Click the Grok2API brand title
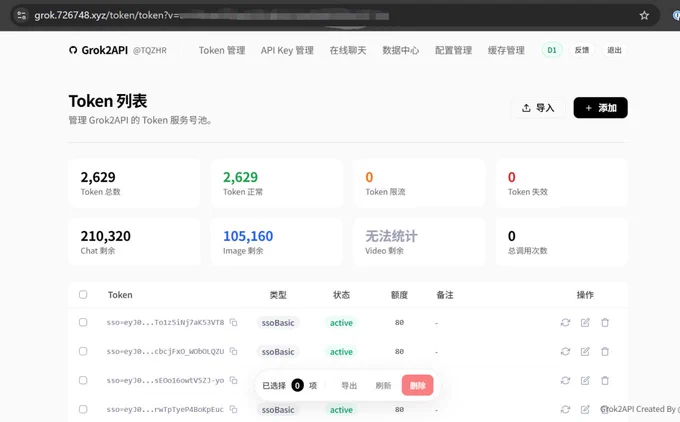This screenshot has width=680, height=422. pyautogui.click(x=105, y=50)
